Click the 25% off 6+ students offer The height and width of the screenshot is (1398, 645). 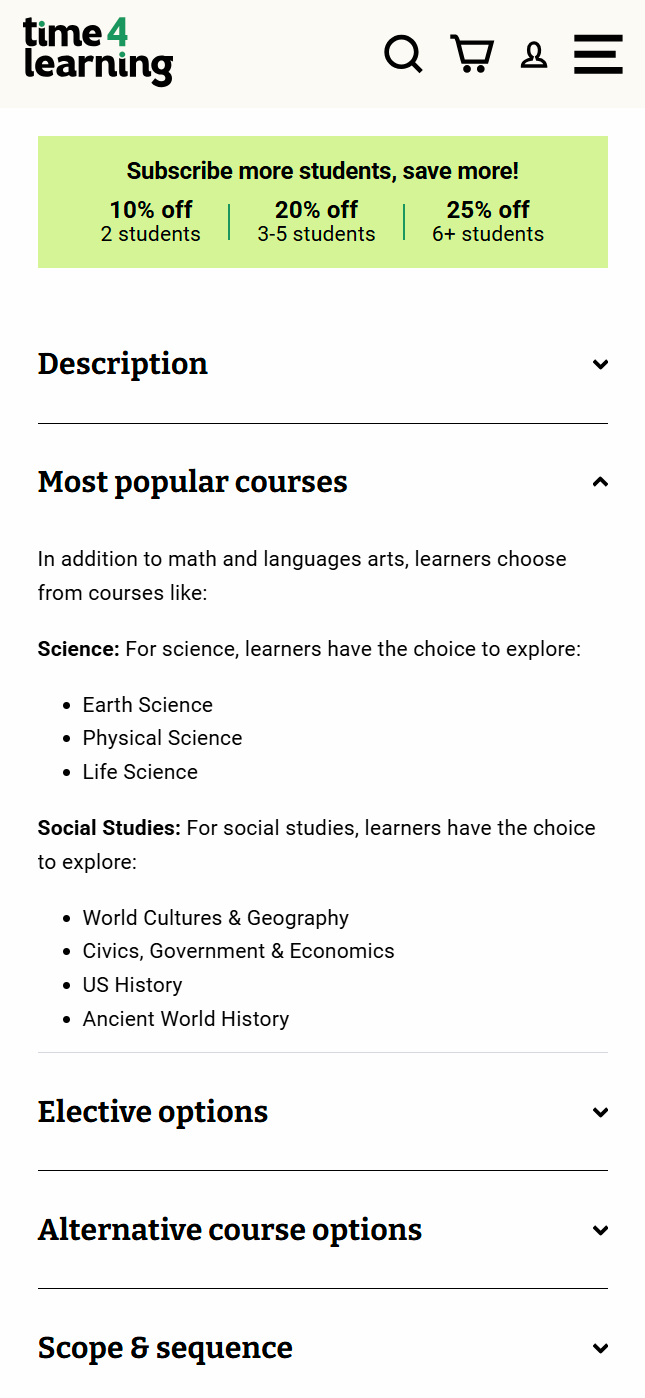[x=488, y=221]
